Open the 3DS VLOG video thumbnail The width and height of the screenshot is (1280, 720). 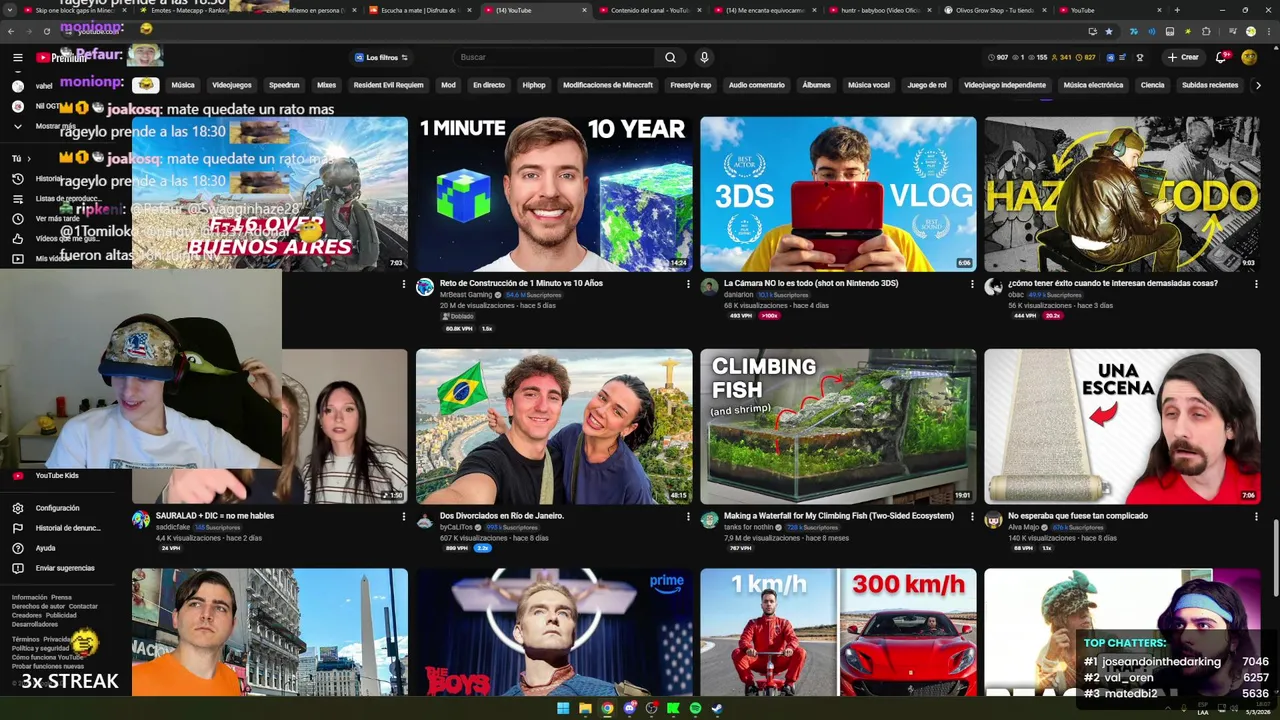[838, 194]
